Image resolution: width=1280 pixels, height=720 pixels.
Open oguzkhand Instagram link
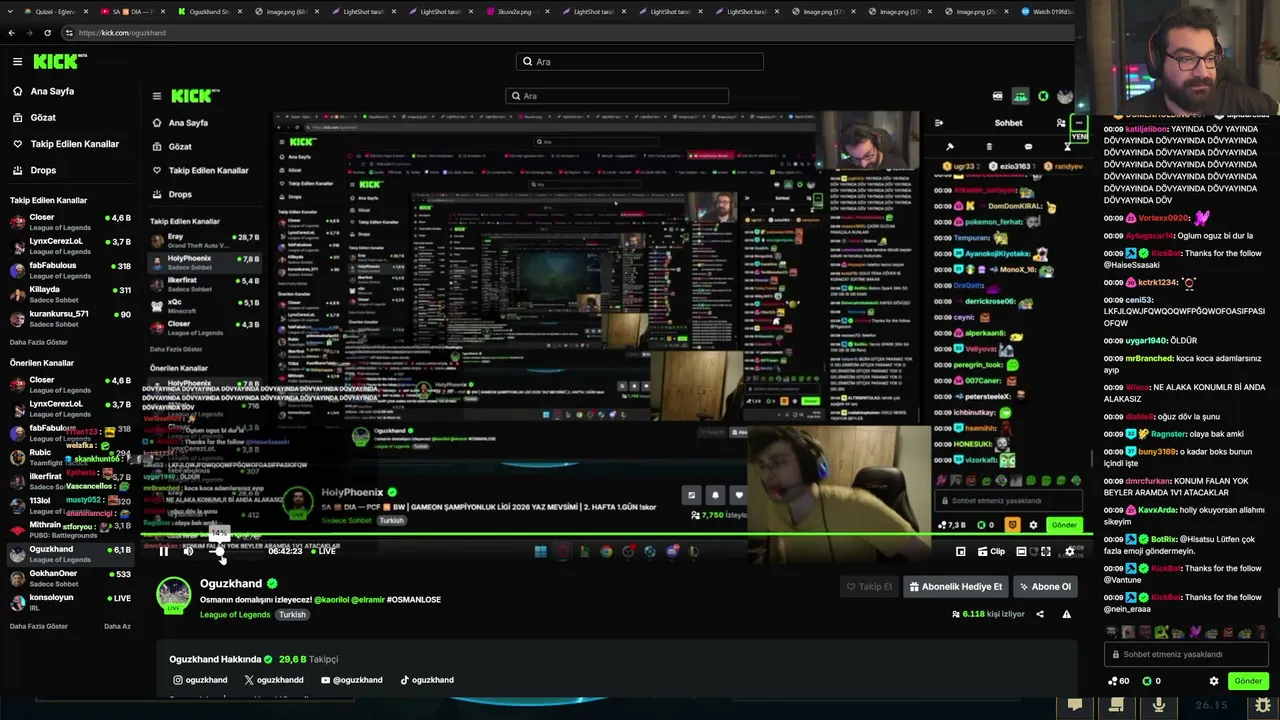pyautogui.click(x=200, y=680)
